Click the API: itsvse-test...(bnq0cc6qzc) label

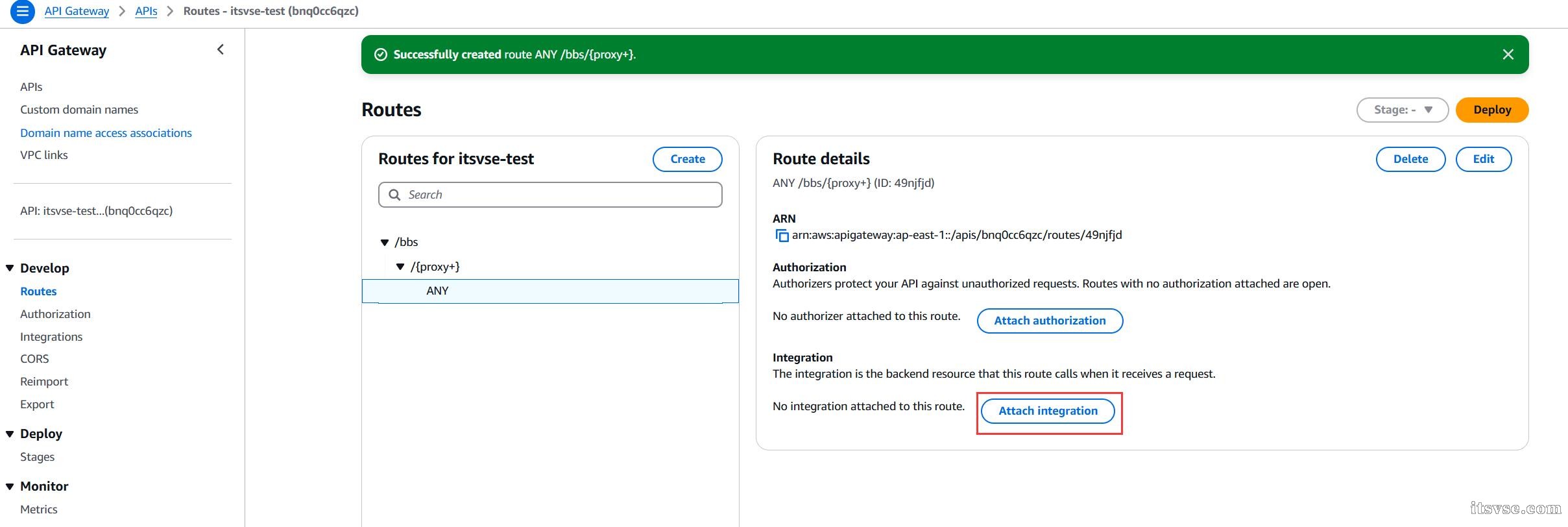tap(96, 211)
